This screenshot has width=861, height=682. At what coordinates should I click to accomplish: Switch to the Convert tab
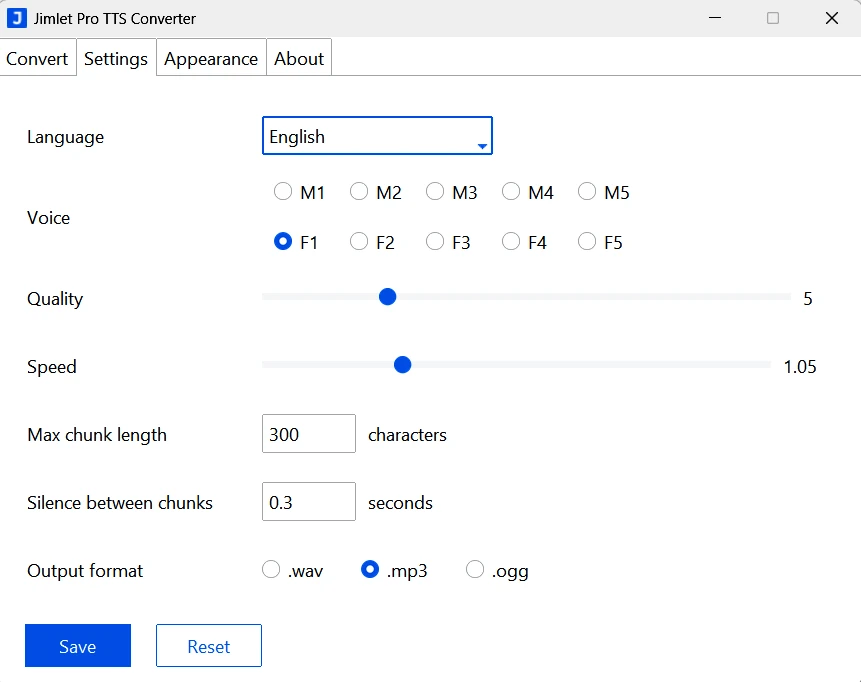point(38,58)
